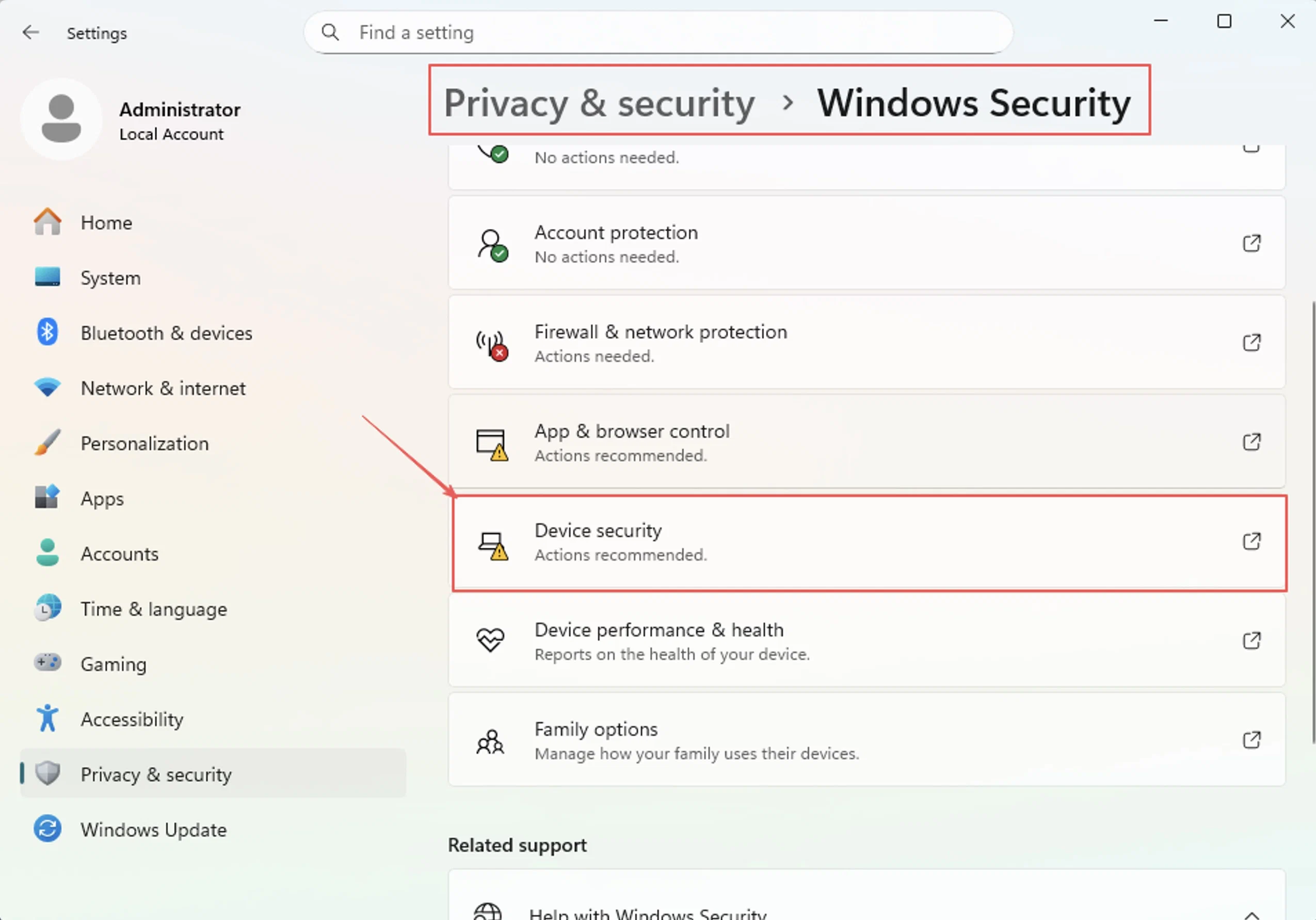Click the Bluetooth icon in sidebar
This screenshot has height=920, width=1316.
pos(47,332)
